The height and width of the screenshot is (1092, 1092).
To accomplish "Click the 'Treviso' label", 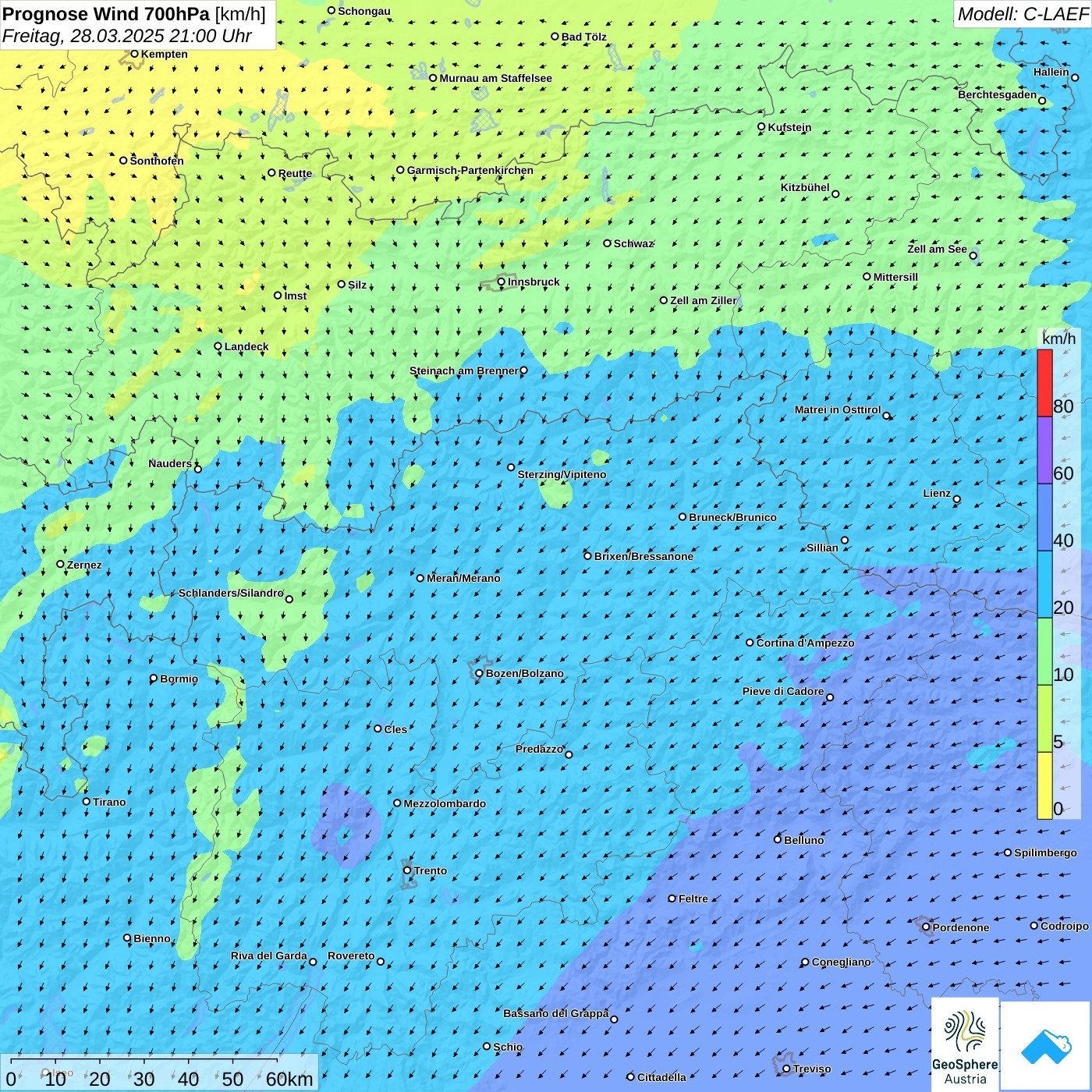I will click(x=812, y=1069).
